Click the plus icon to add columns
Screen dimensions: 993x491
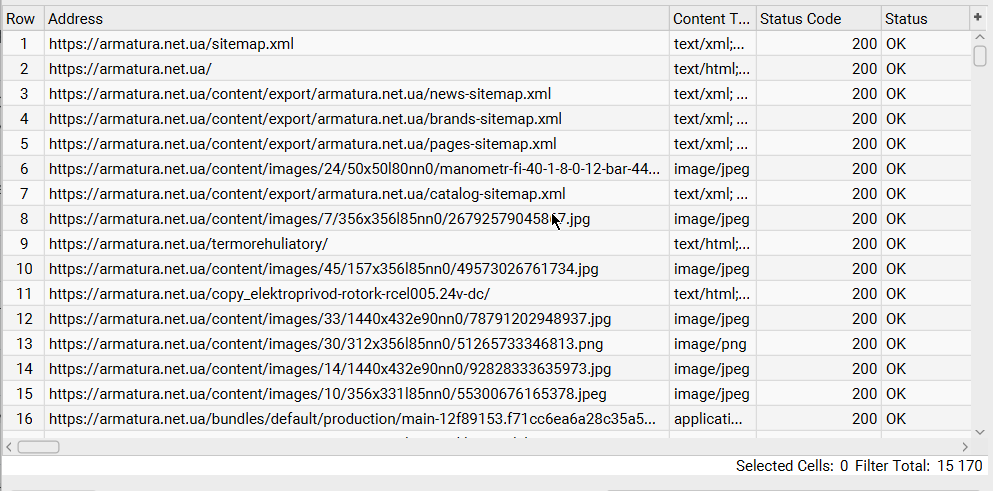(x=978, y=17)
